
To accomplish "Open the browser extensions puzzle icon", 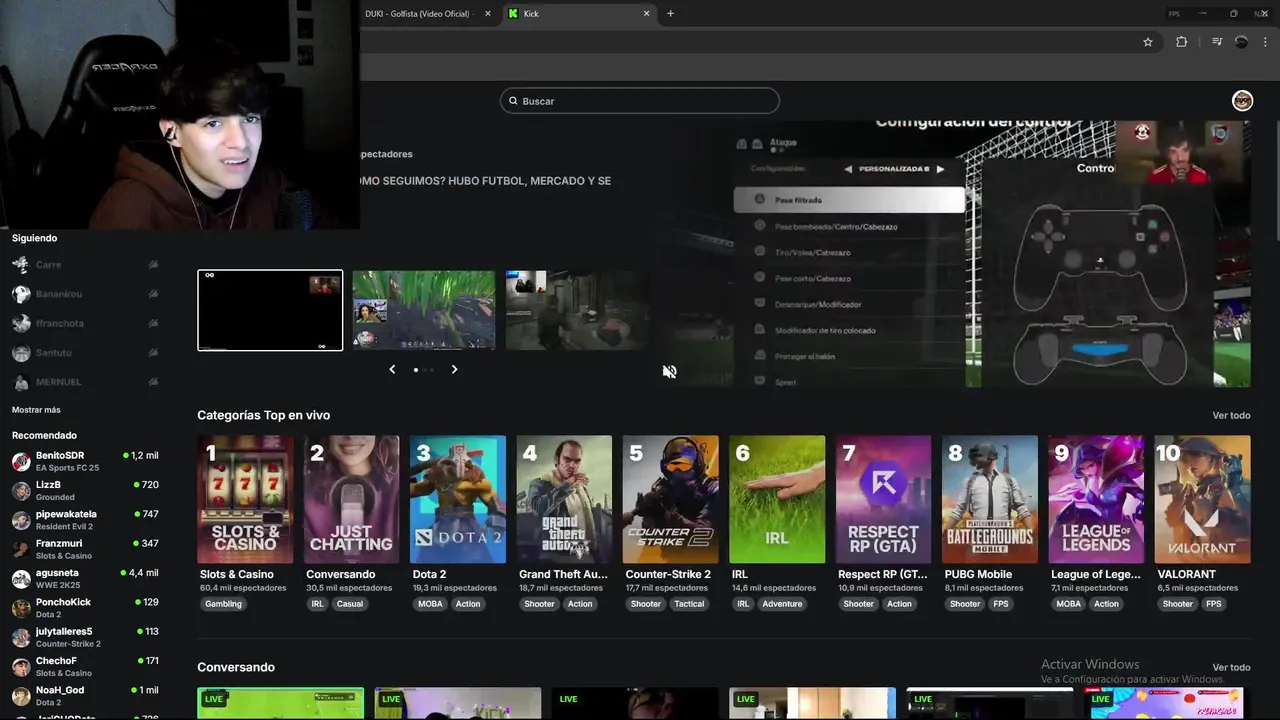I will click(x=1181, y=42).
